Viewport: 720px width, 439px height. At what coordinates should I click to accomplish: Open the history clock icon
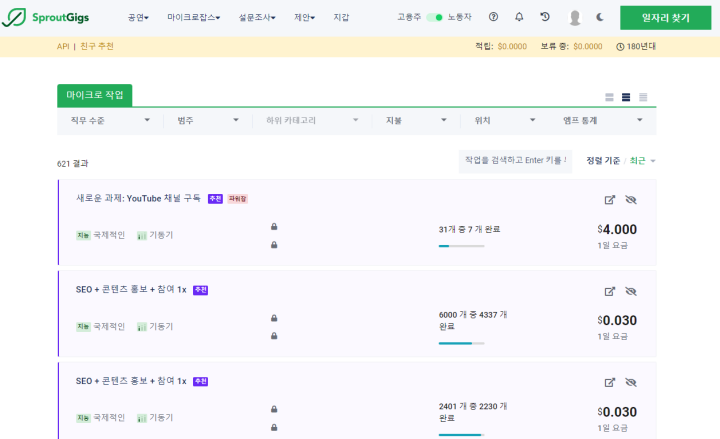tap(545, 17)
